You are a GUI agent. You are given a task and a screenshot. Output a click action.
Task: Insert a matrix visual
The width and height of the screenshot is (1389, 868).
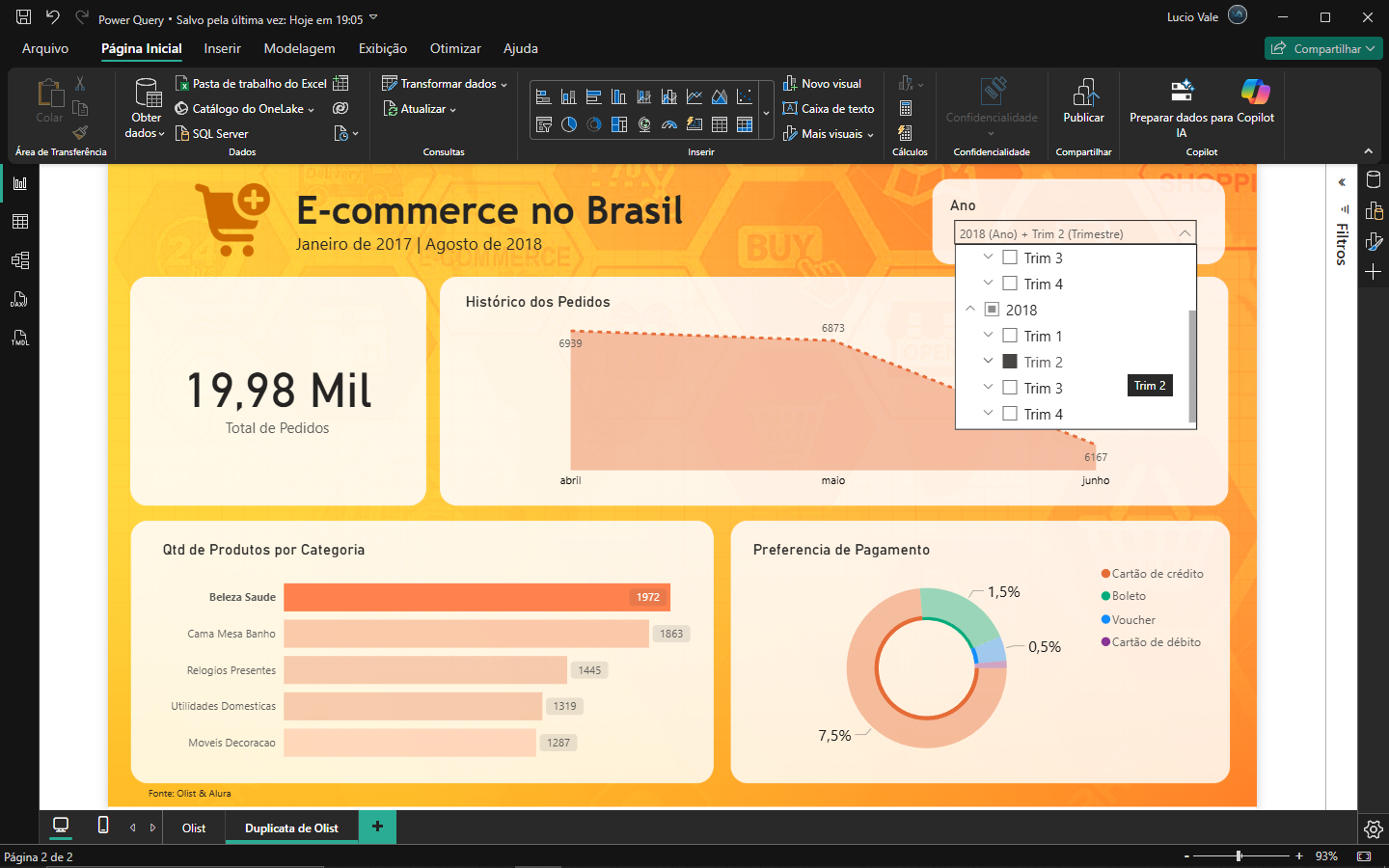pos(745,124)
